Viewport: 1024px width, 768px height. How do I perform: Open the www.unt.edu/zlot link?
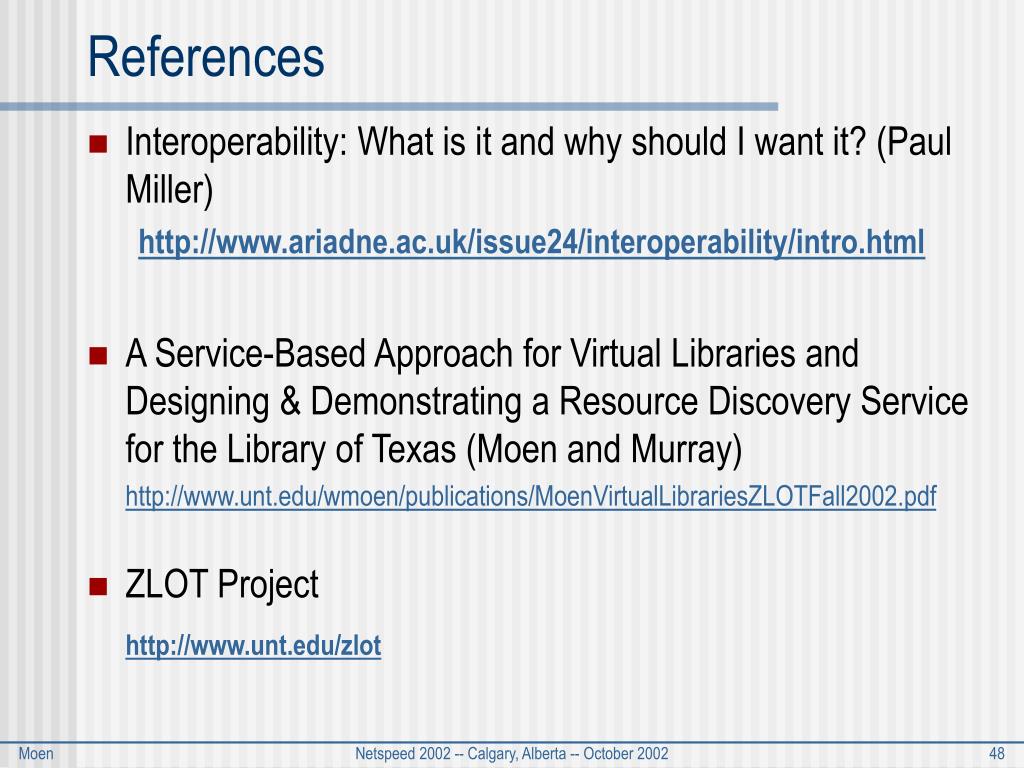[x=253, y=646]
